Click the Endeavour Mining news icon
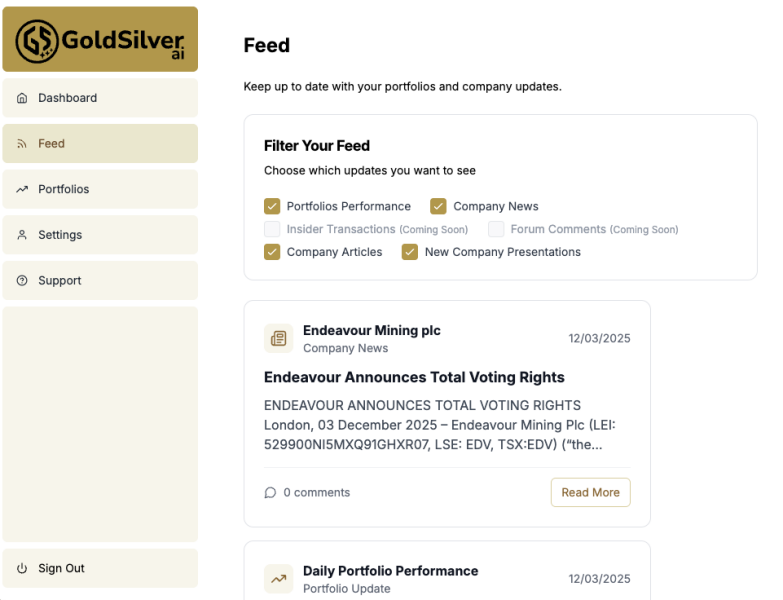 [x=279, y=339]
